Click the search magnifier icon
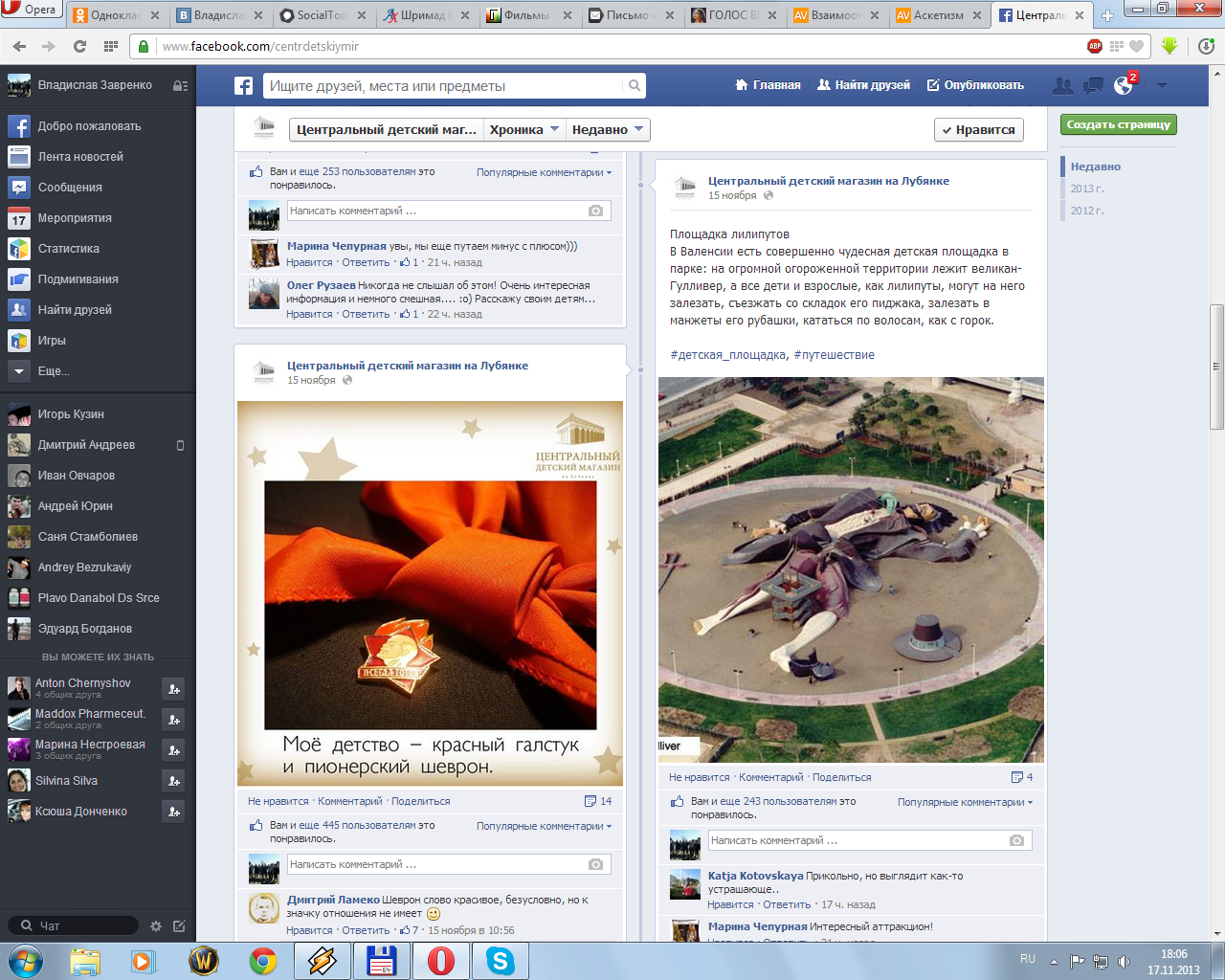The image size is (1225, 980). click(x=634, y=86)
